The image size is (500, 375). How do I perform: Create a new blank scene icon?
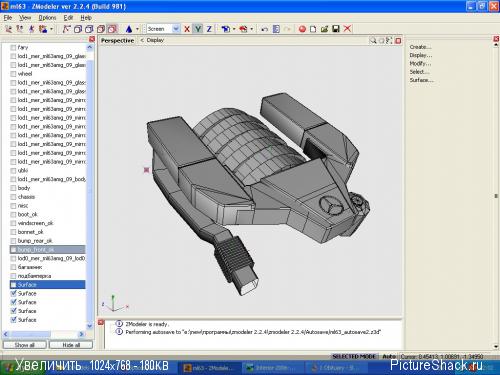313,29
